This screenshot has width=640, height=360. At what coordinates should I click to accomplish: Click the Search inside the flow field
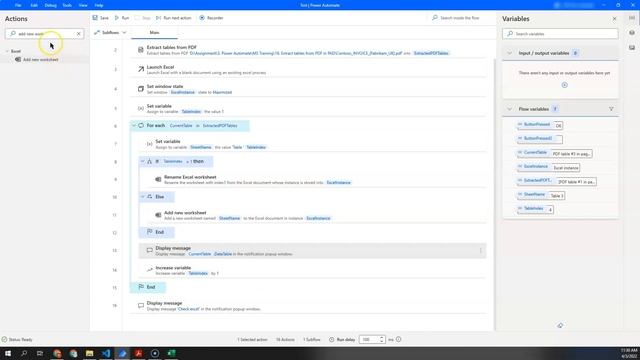point(459,18)
